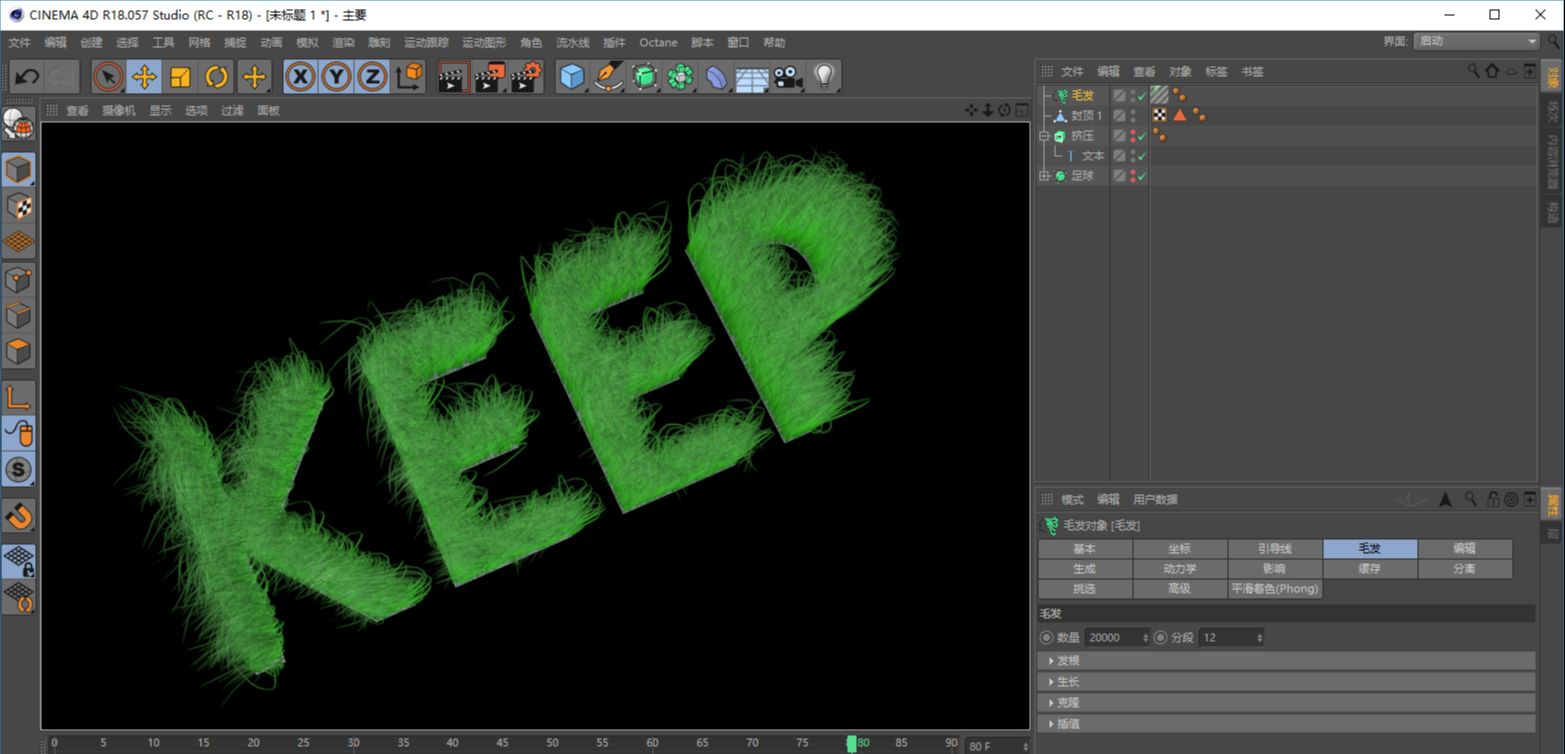Viewport: 1565px width, 754px height.
Task: Collapse the 挤压 tree node
Action: (x=1045, y=136)
